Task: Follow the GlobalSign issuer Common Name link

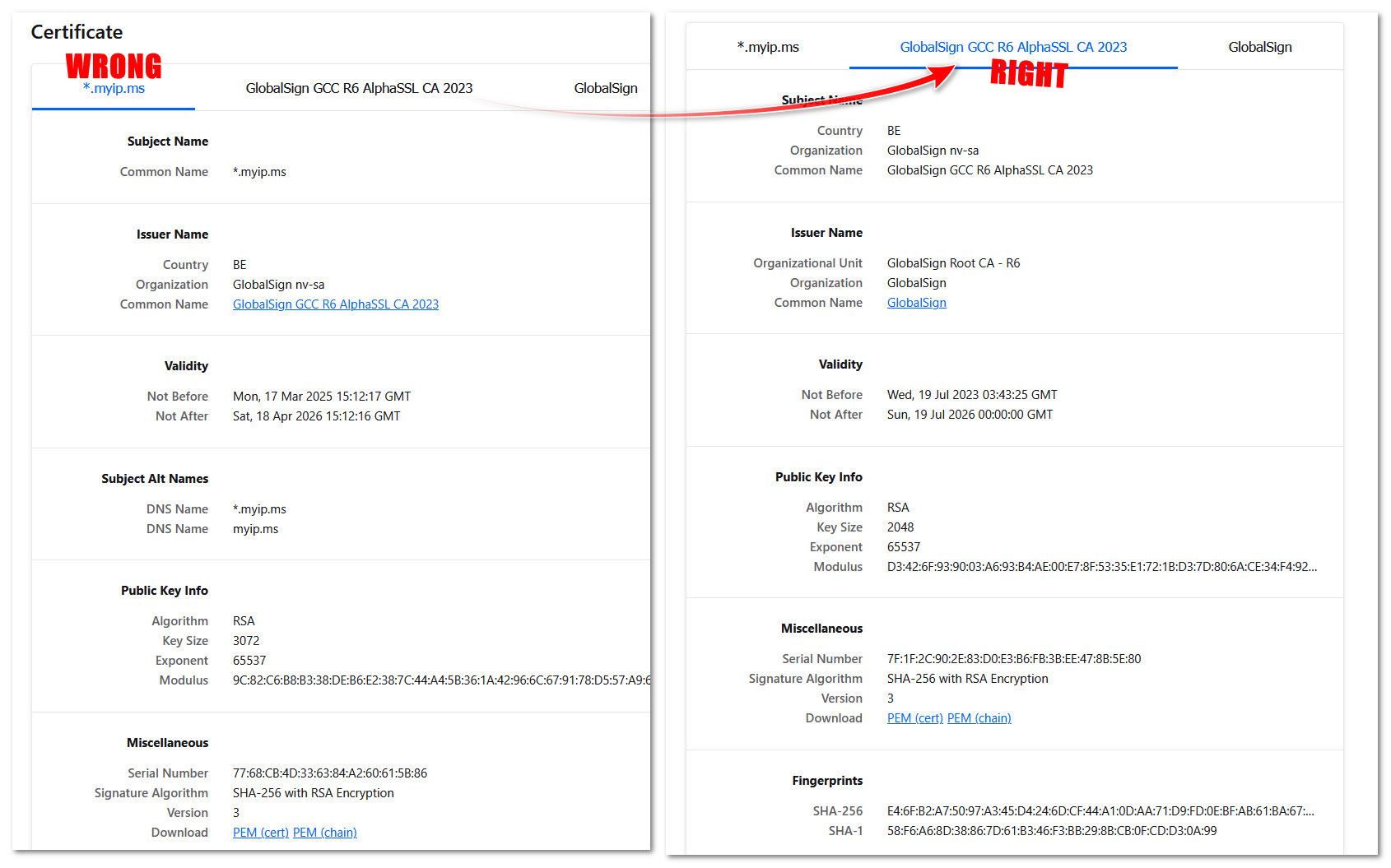Action: click(x=917, y=303)
